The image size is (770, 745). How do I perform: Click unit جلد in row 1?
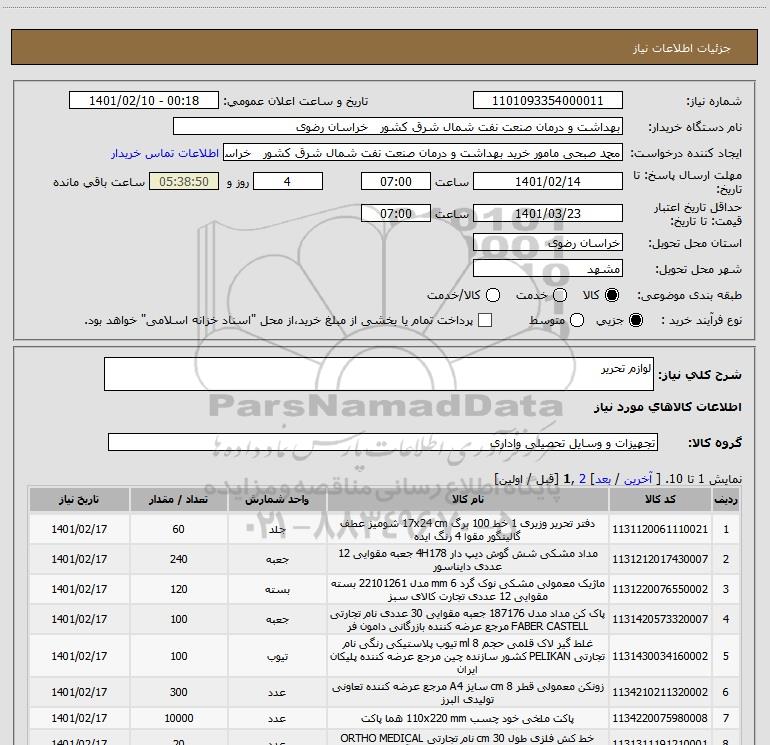click(x=277, y=530)
